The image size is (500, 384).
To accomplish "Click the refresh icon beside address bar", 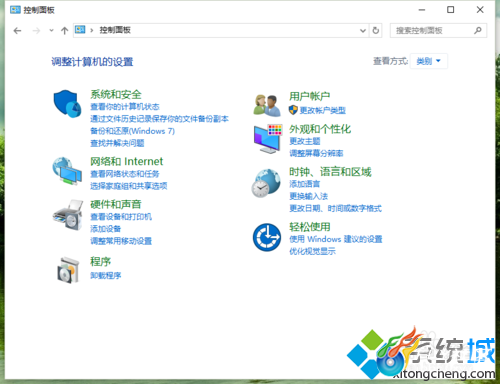I will click(376, 30).
